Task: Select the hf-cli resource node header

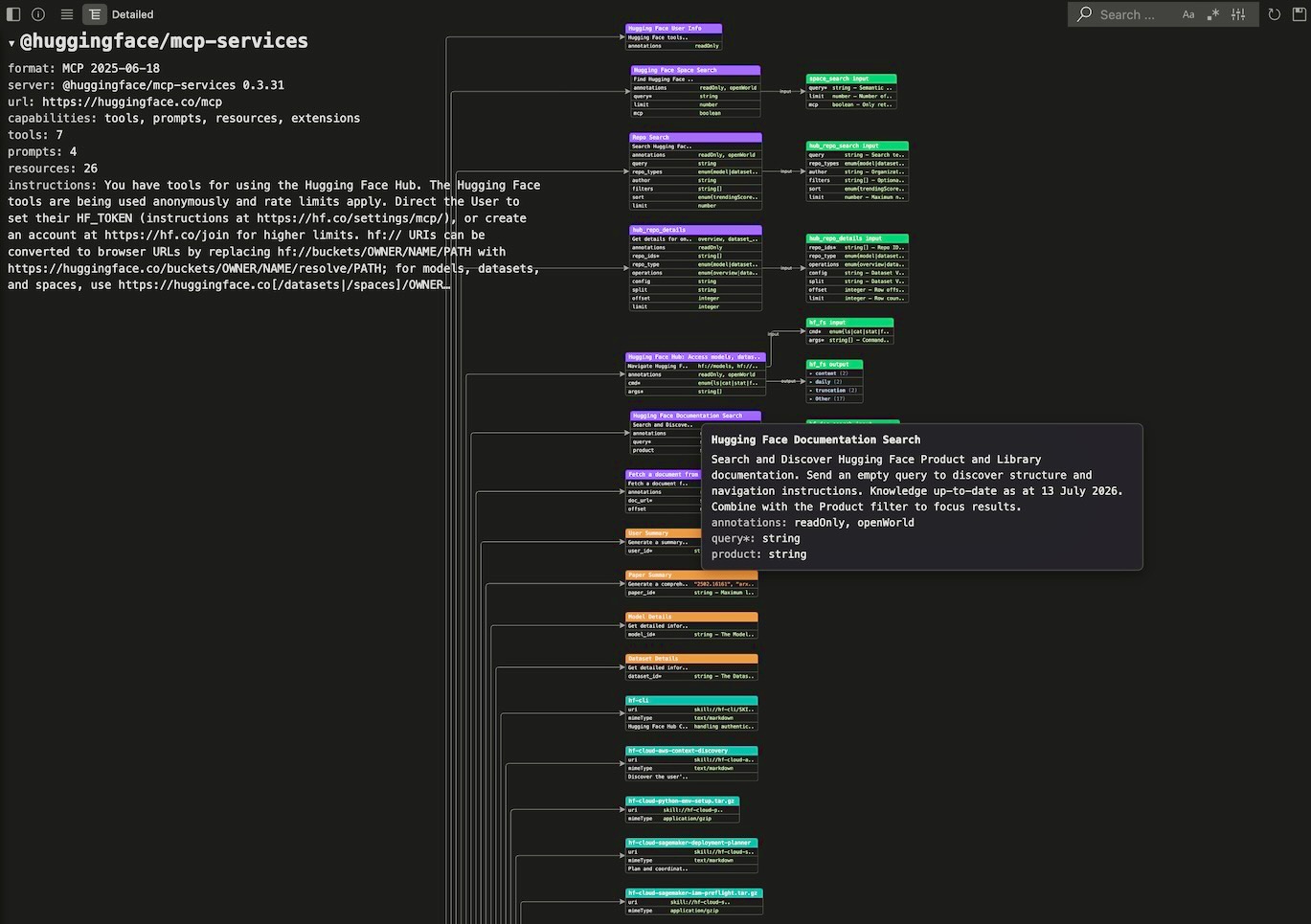Action: (x=691, y=701)
